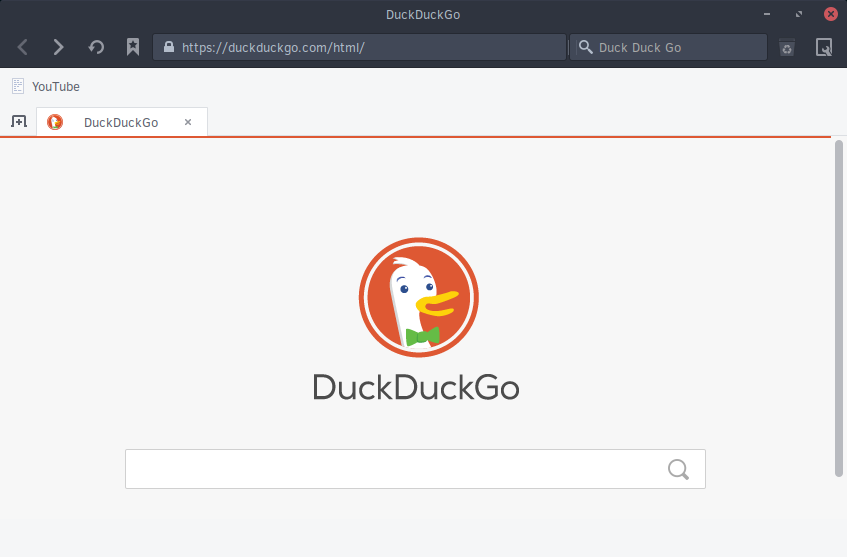Close the browser window
Screen dimensions: 847x557
[x=831, y=14]
